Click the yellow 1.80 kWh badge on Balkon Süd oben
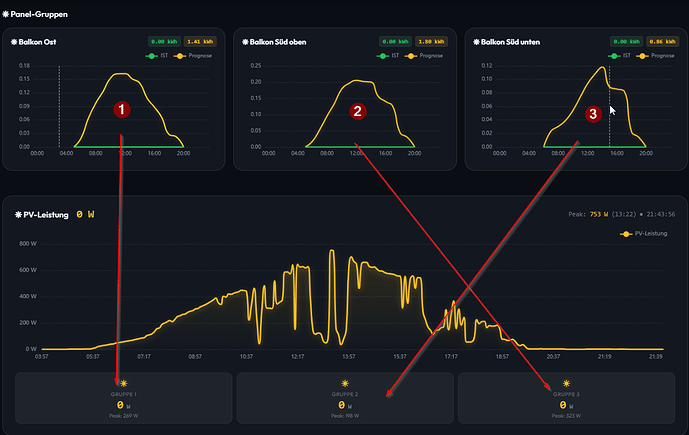689x435 pixels. pyautogui.click(x=431, y=42)
